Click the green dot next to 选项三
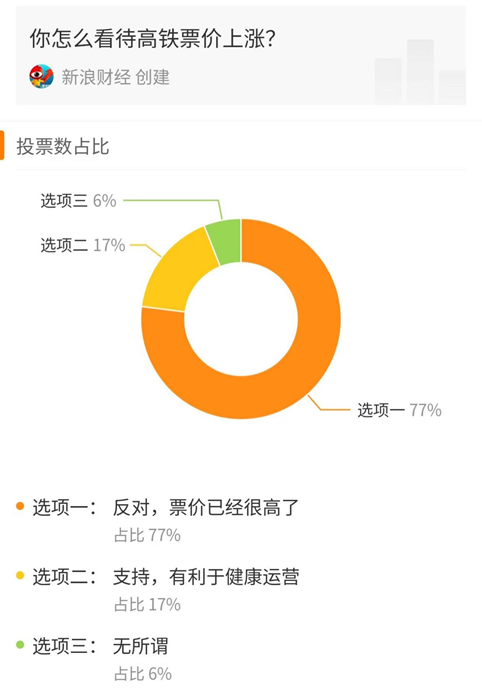The image size is (482, 700). [x=20, y=645]
